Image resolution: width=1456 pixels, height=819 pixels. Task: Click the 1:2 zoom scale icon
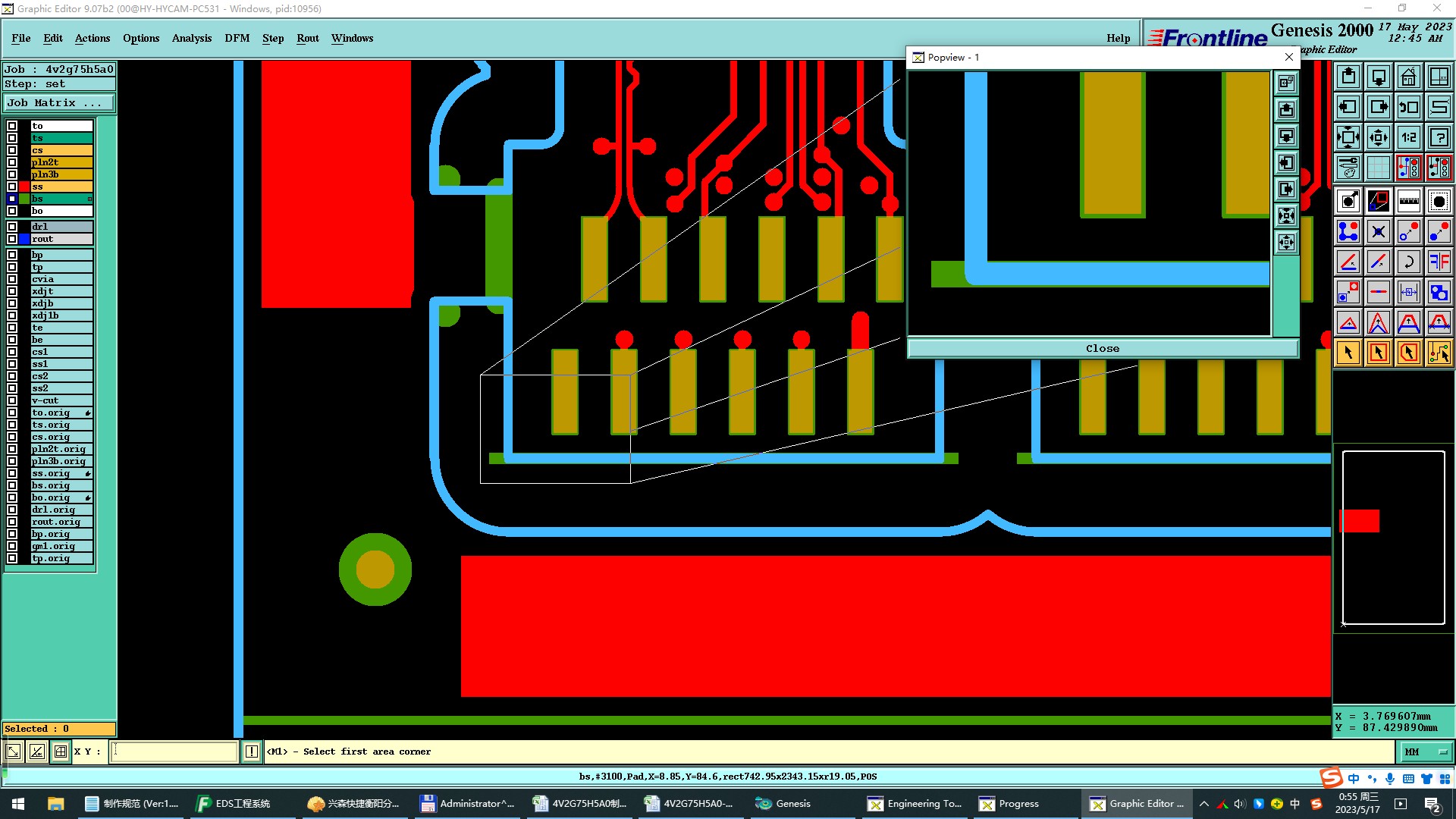click(x=1408, y=137)
